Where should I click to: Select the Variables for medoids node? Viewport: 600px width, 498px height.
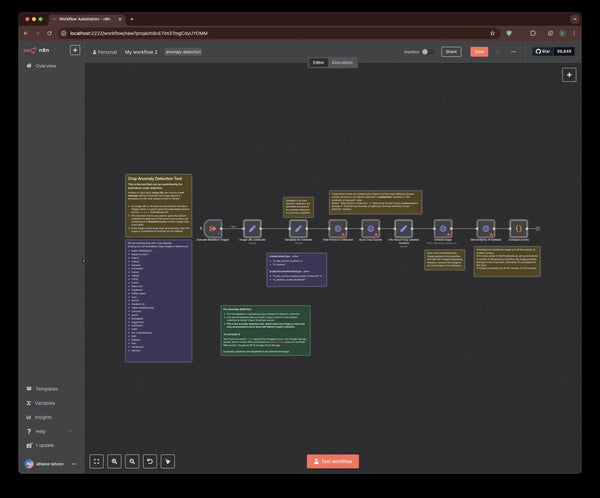[298, 229]
